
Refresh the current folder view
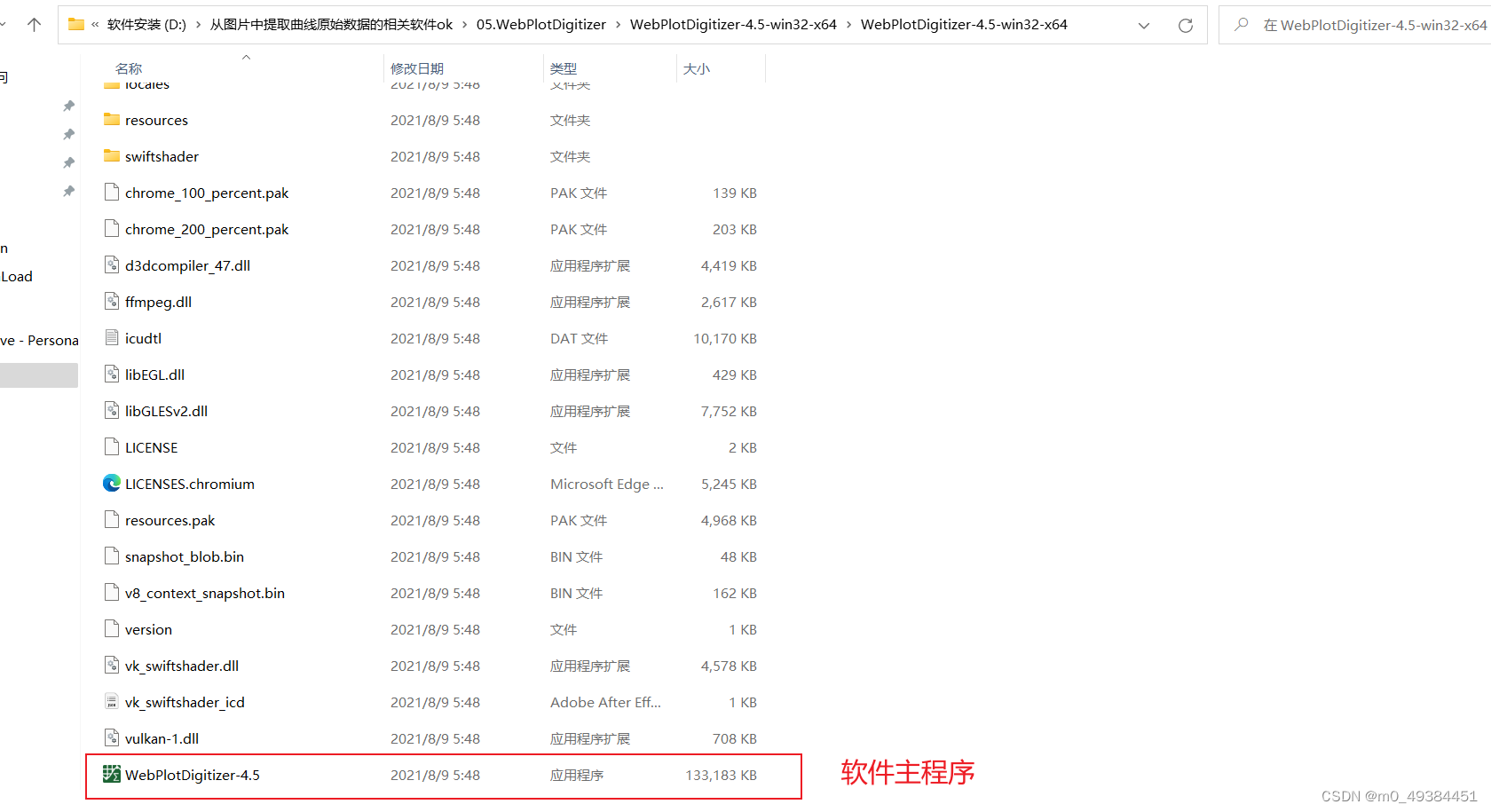click(x=1185, y=25)
